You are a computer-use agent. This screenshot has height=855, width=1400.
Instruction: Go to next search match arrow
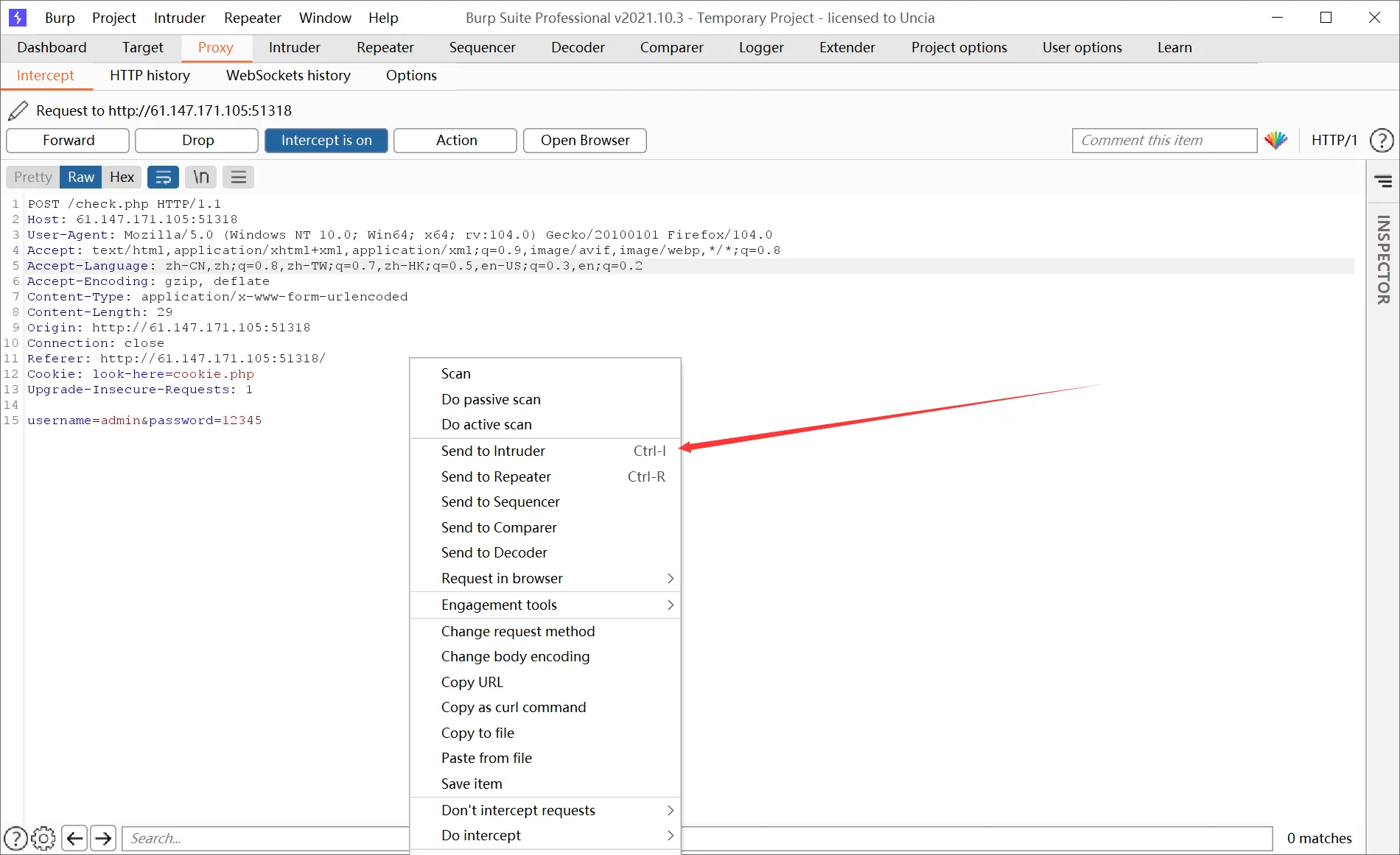click(103, 838)
